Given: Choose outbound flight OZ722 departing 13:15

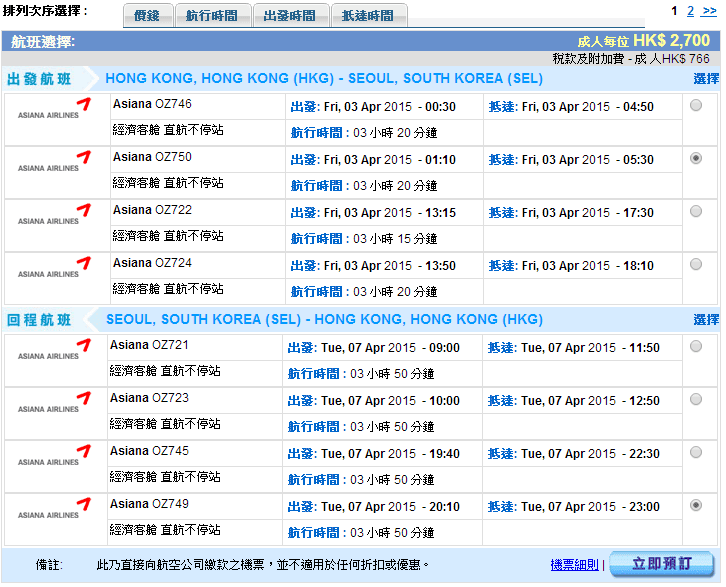Looking at the screenshot, I should pos(696,211).
